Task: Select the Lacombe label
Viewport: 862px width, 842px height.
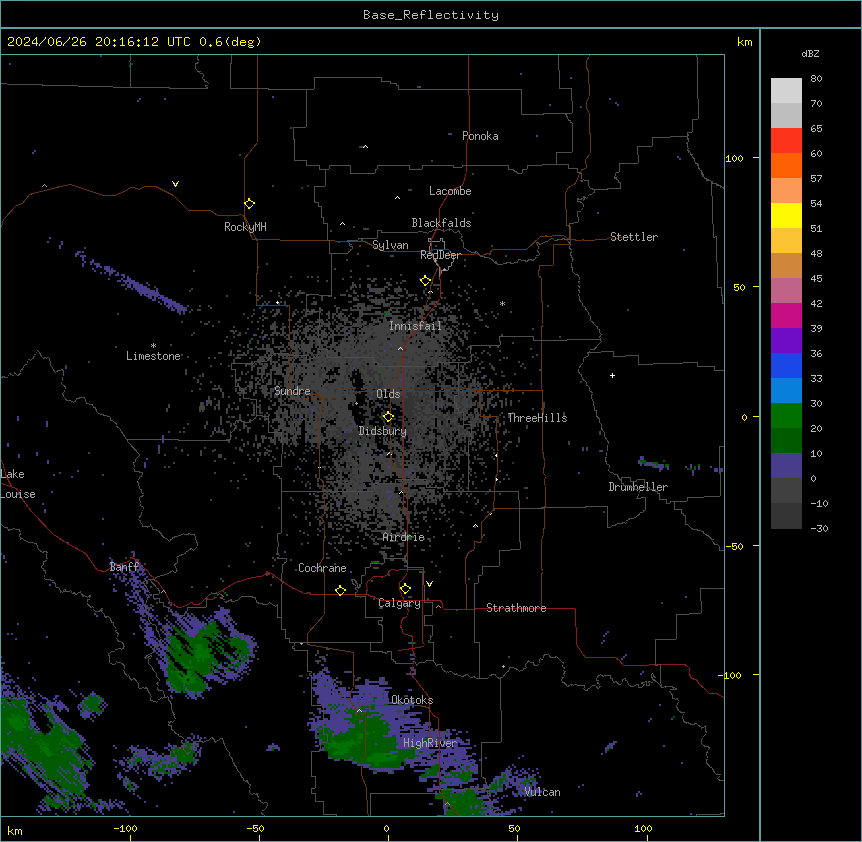Action: pyautogui.click(x=450, y=191)
